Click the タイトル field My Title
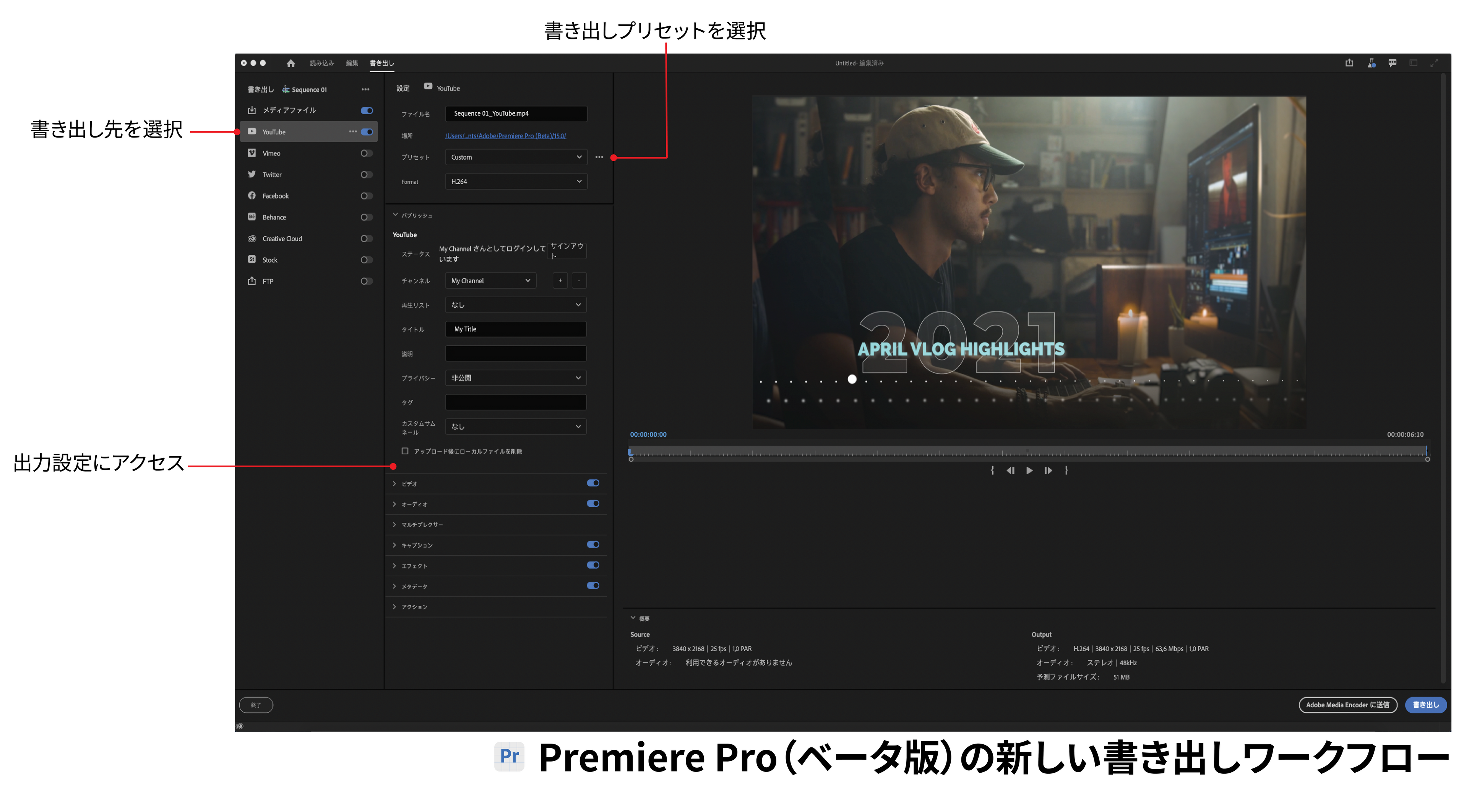The image size is (1469, 812). (x=516, y=329)
